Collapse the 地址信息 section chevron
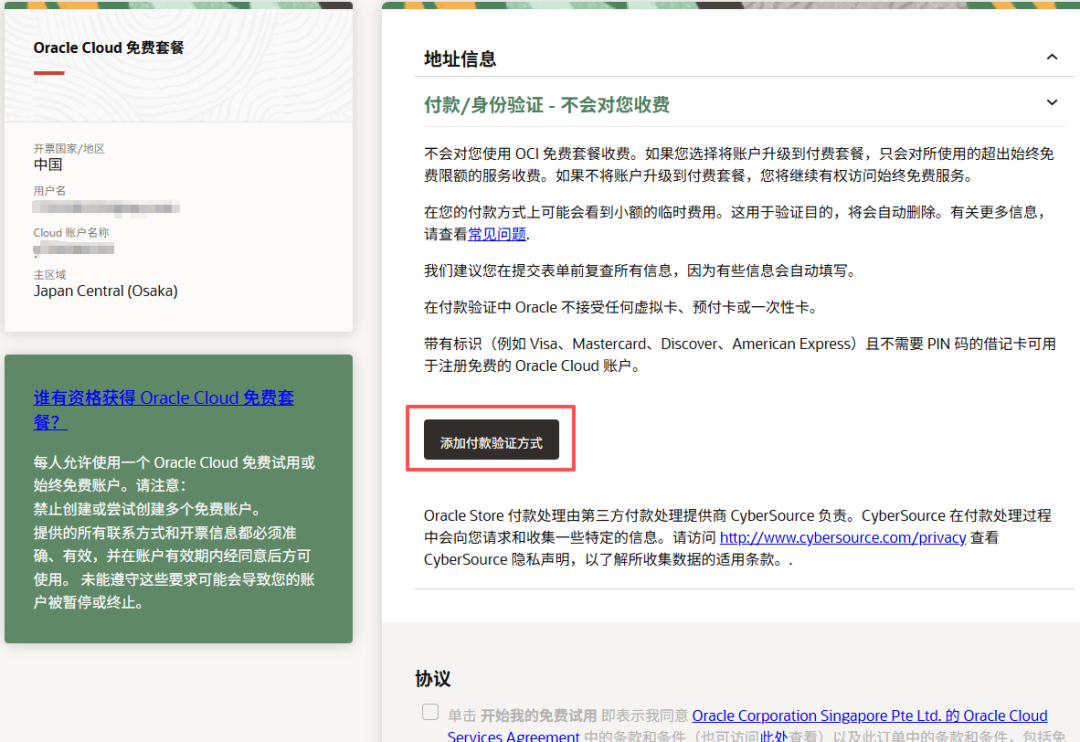Screen dimensions: 1080x742 click(x=1051, y=57)
